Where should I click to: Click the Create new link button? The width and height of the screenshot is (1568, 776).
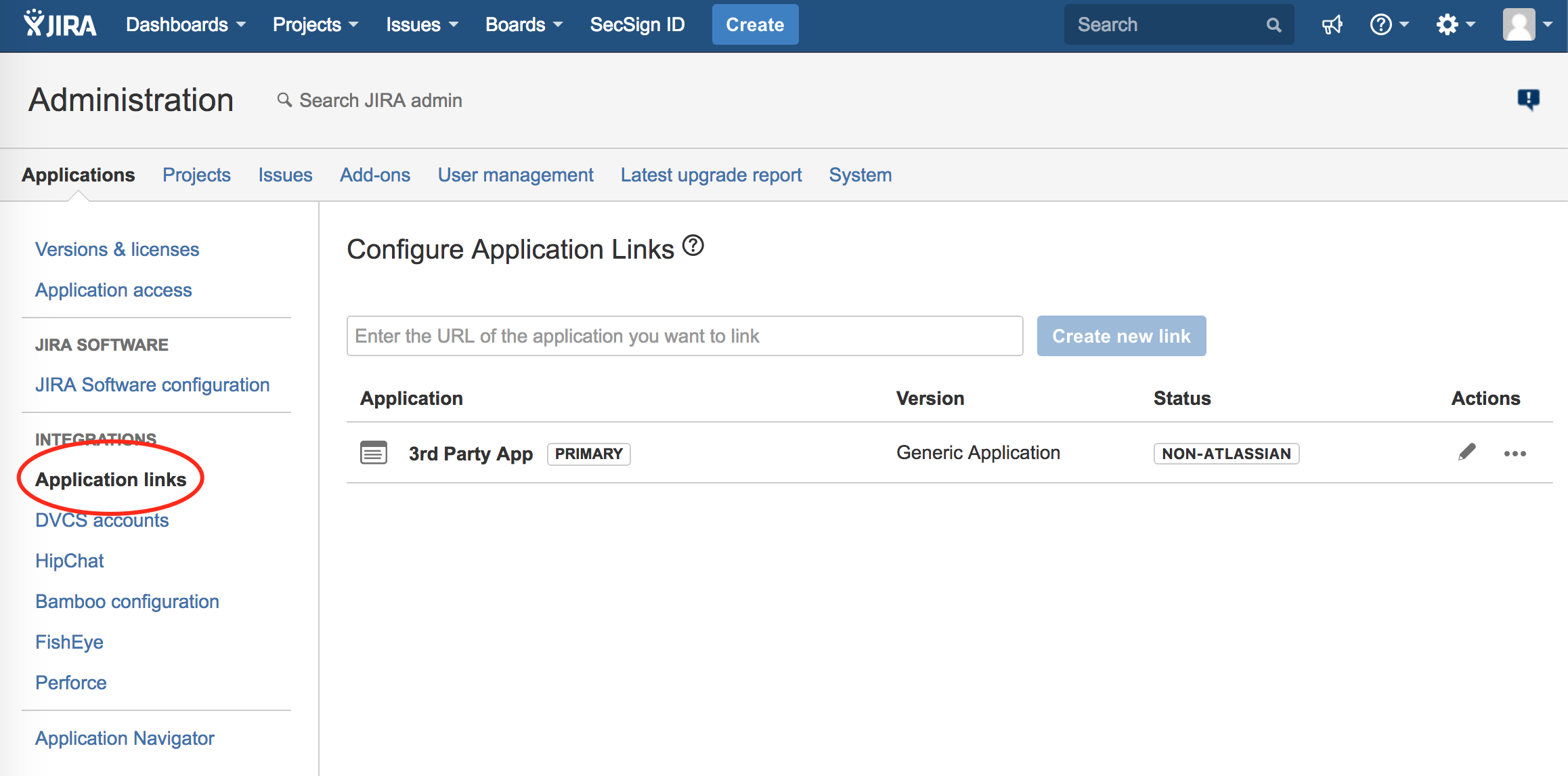click(x=1121, y=336)
